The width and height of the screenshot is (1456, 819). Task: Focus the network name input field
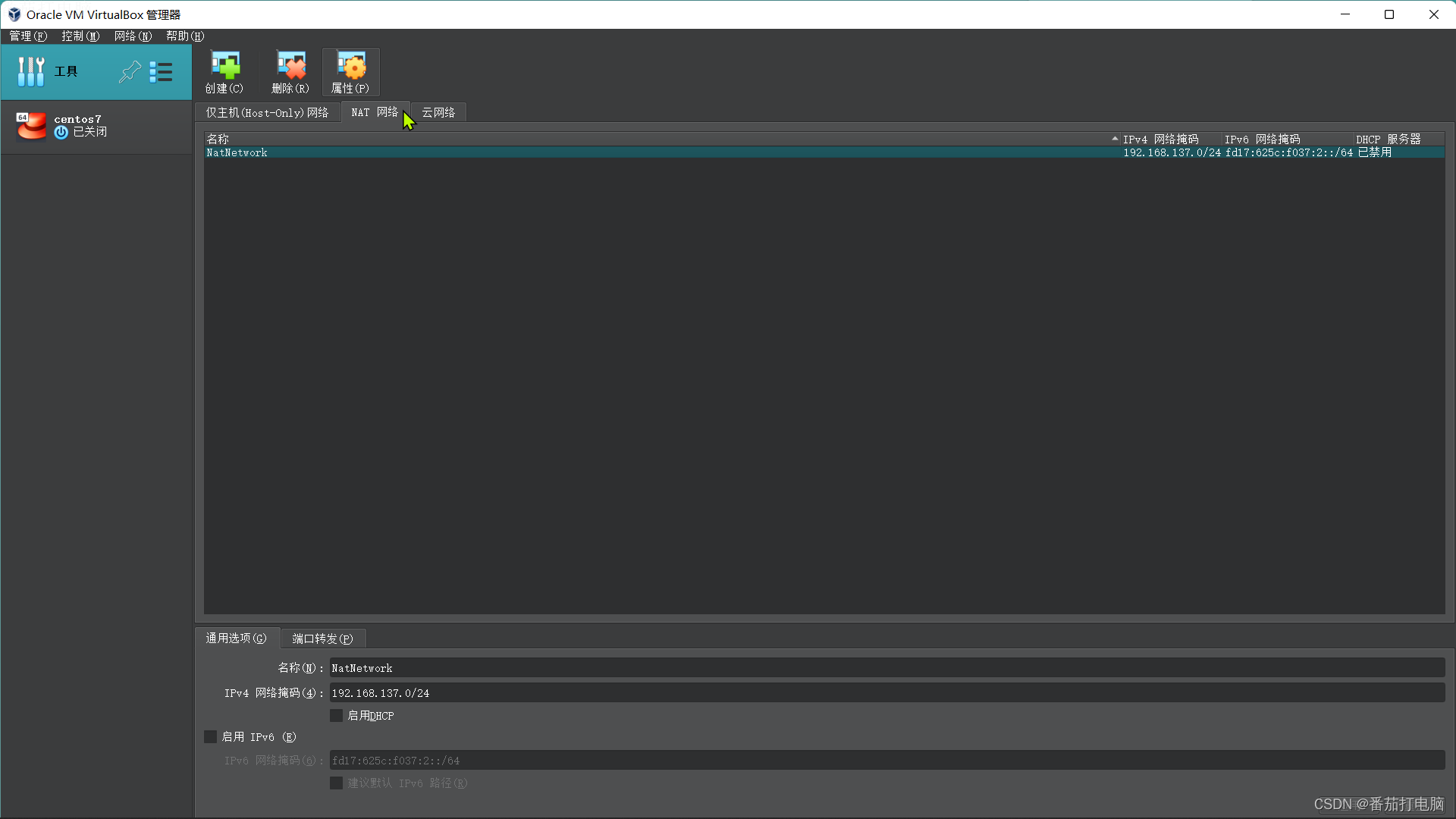pyautogui.click(x=886, y=668)
